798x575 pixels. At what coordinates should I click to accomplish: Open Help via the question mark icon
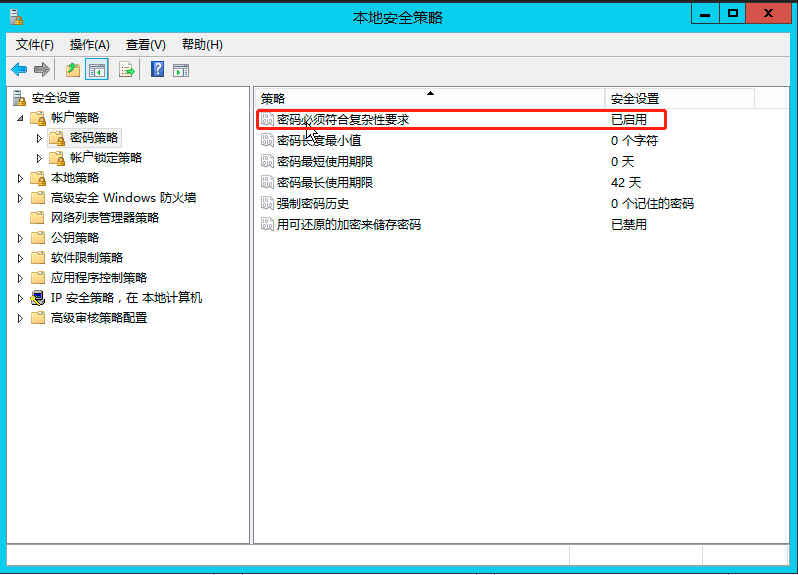tap(157, 69)
